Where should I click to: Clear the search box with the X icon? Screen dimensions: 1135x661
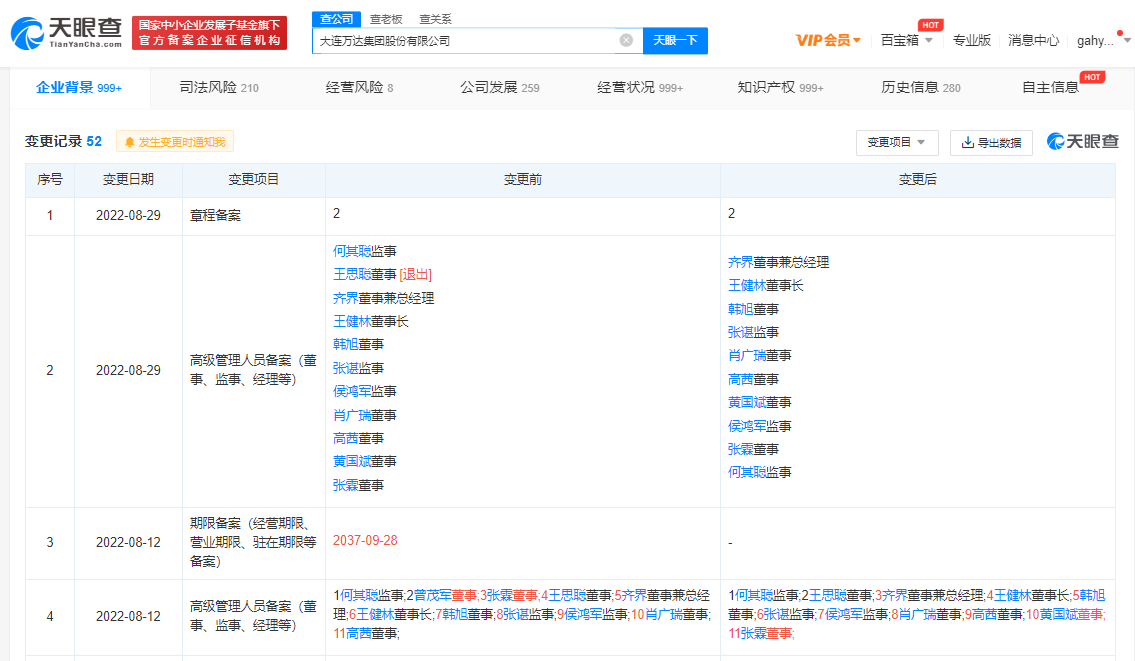click(x=626, y=41)
